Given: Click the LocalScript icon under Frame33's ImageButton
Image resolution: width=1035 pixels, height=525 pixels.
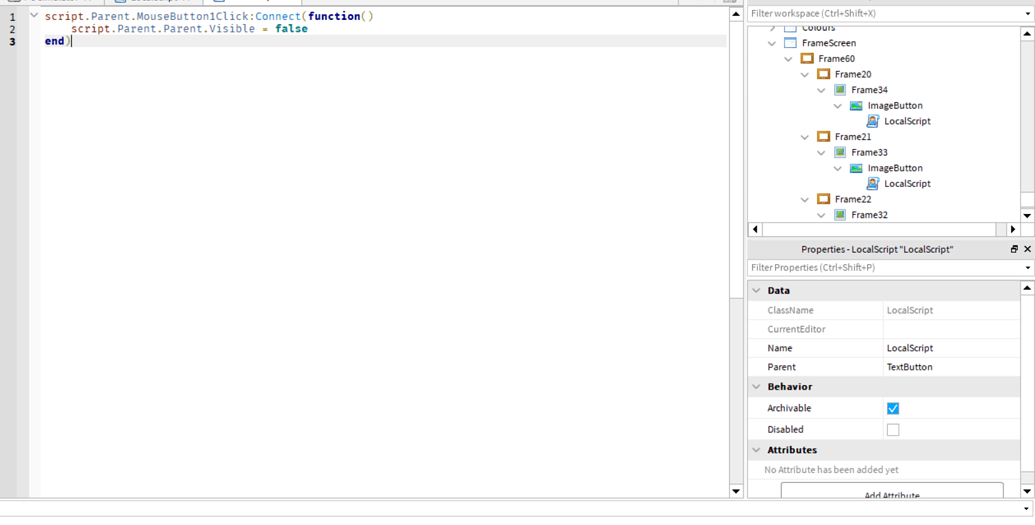Looking at the screenshot, I should pos(873,184).
